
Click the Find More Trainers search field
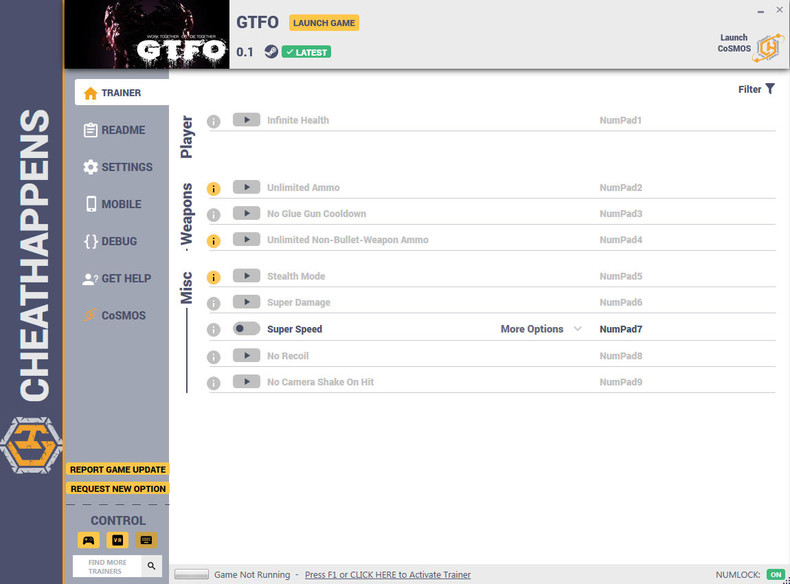point(107,566)
